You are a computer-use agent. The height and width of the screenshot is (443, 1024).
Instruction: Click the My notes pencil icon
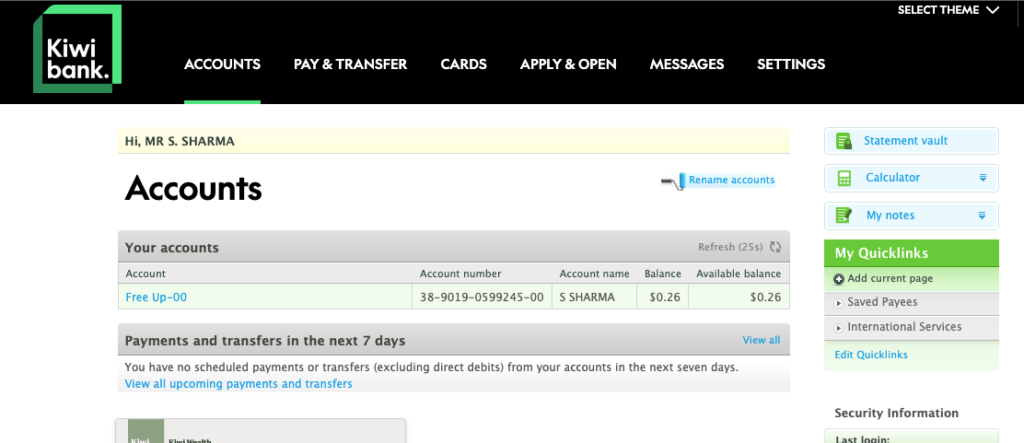click(844, 215)
